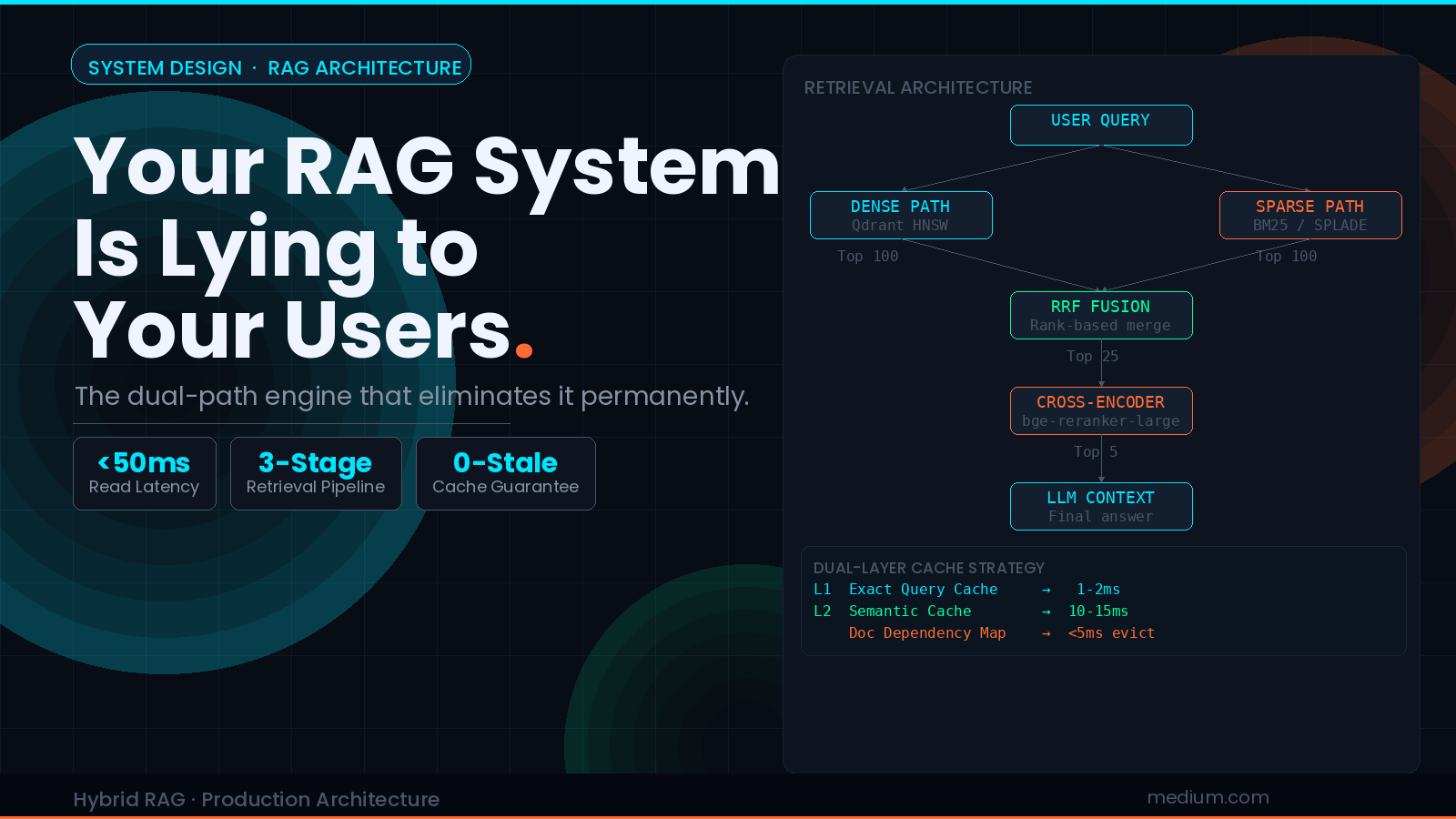Click the USER QUERY node
The width and height of the screenshot is (1456, 819).
(x=1101, y=126)
